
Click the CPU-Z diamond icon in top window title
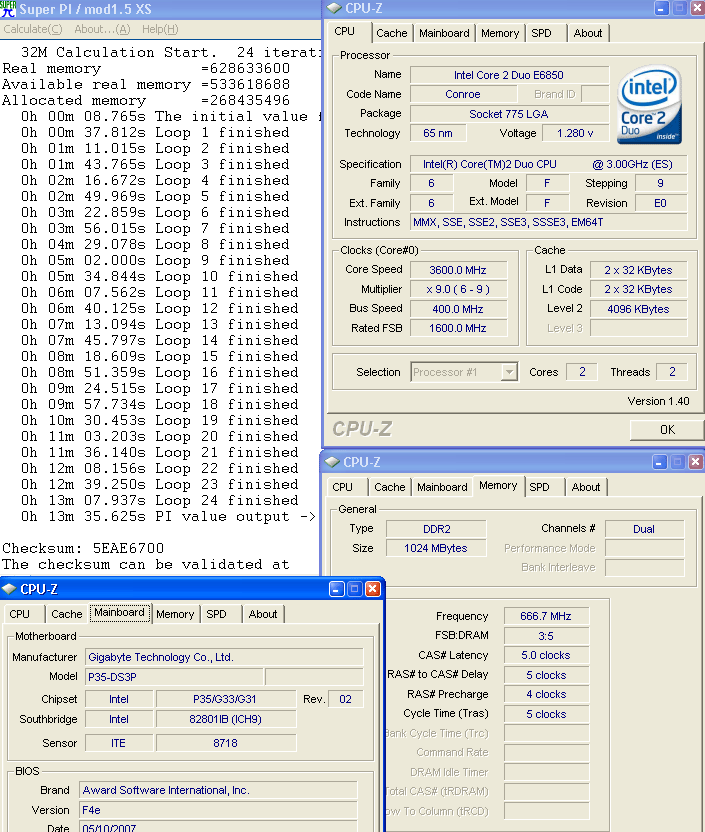334,8
